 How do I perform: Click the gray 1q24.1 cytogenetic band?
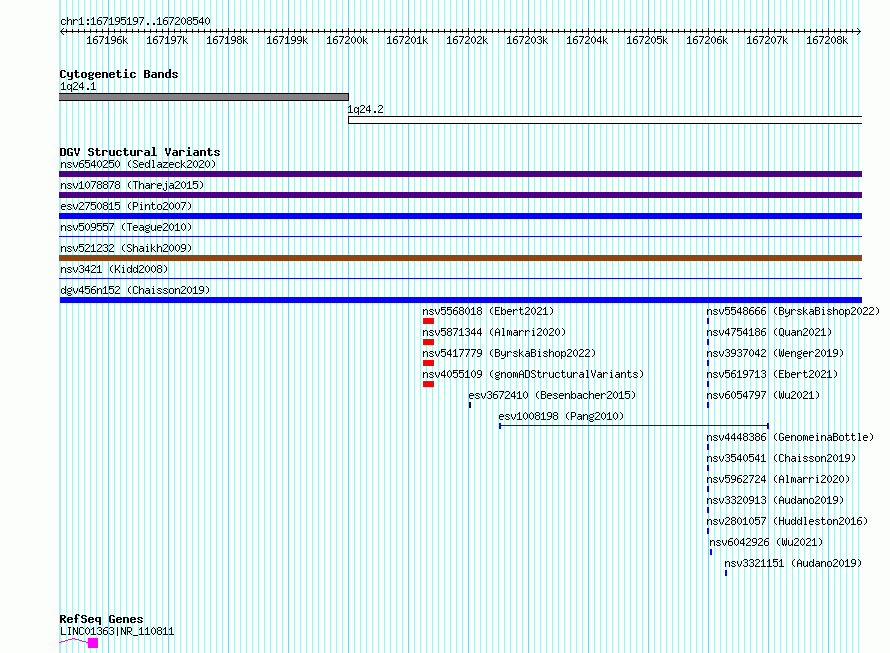click(x=204, y=97)
